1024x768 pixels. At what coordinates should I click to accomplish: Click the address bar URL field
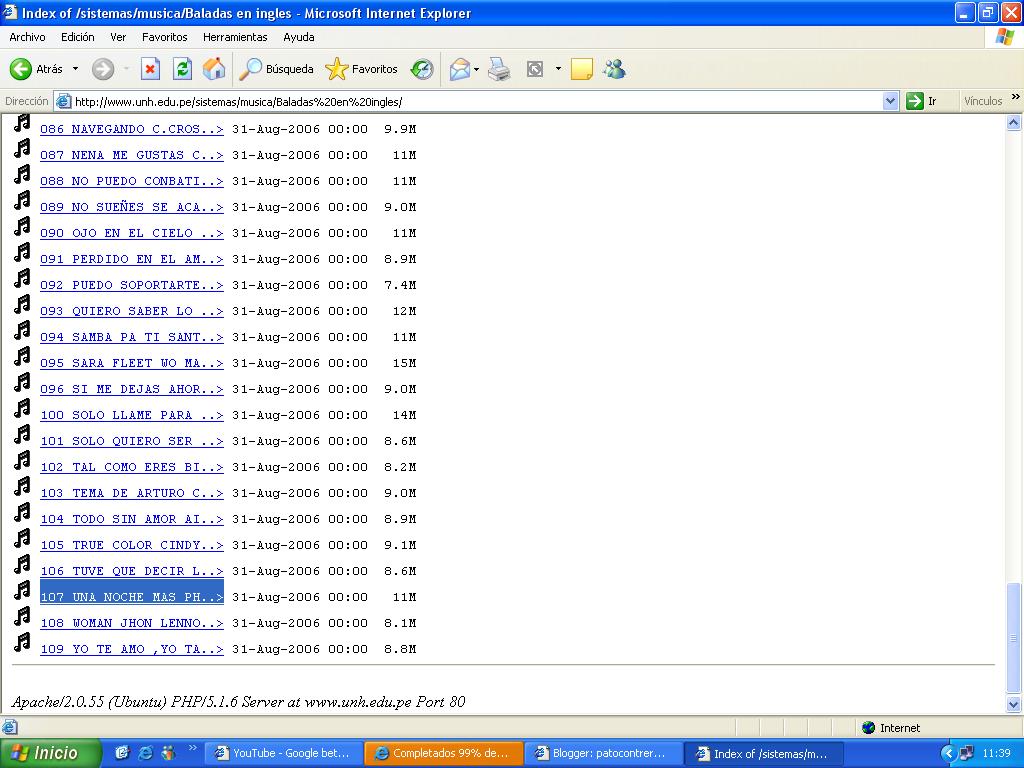[x=477, y=101]
